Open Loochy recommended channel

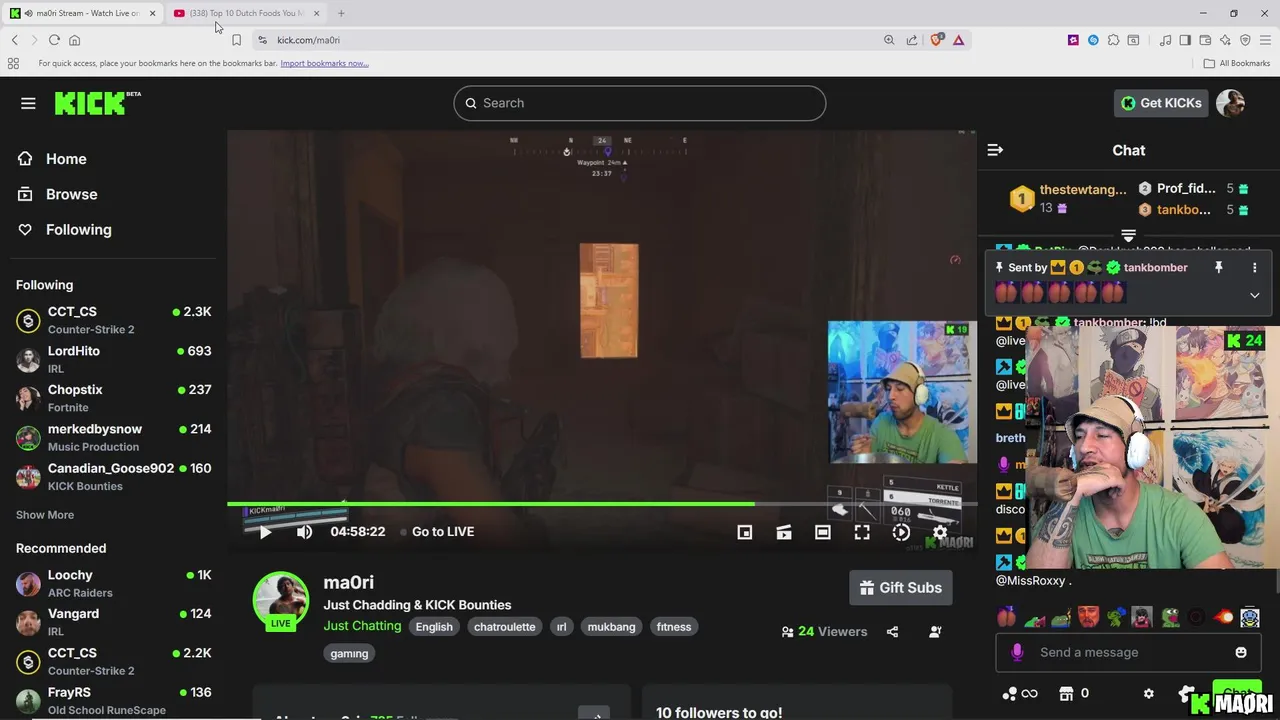click(x=113, y=583)
